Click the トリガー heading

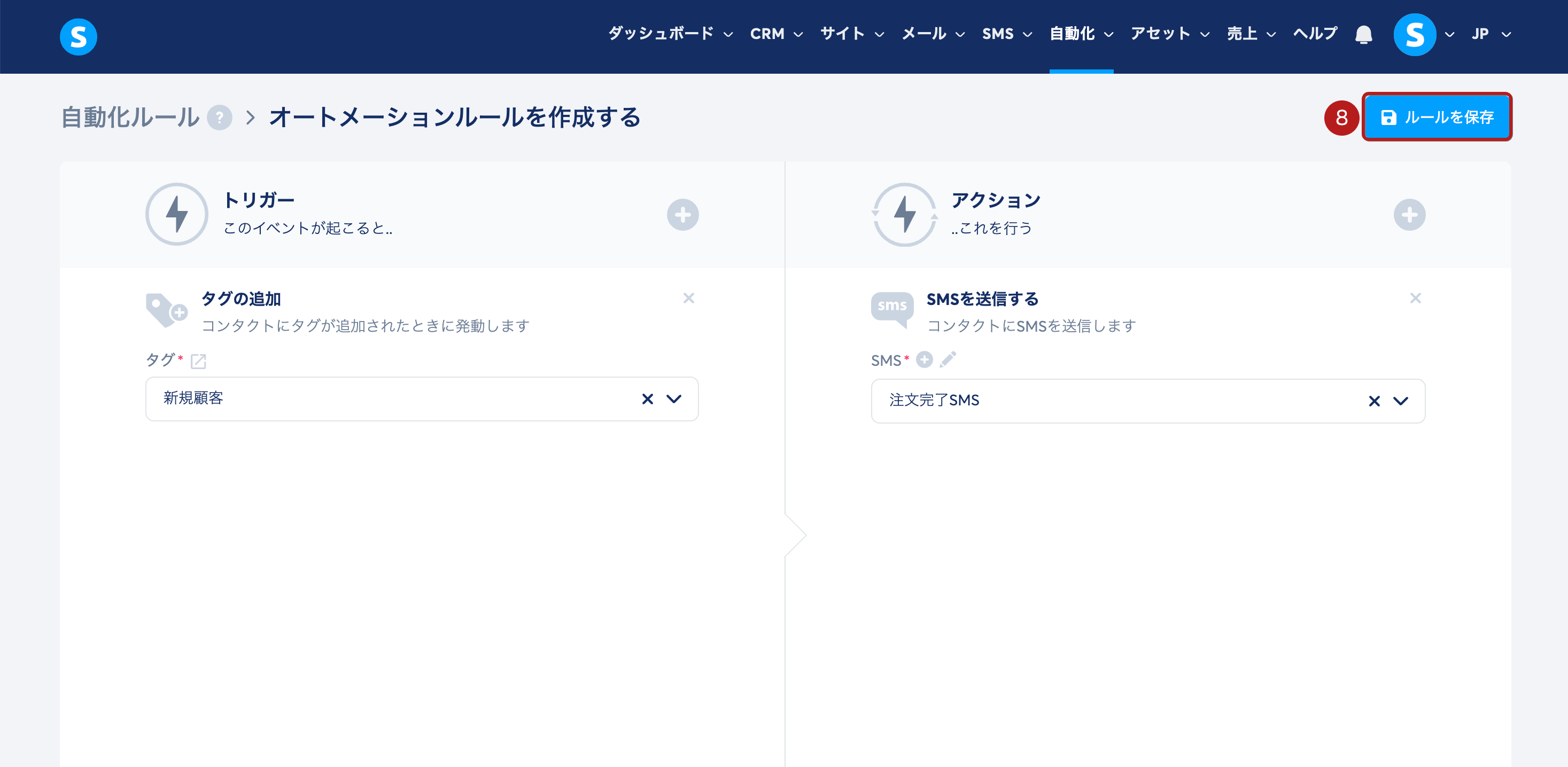[x=259, y=200]
